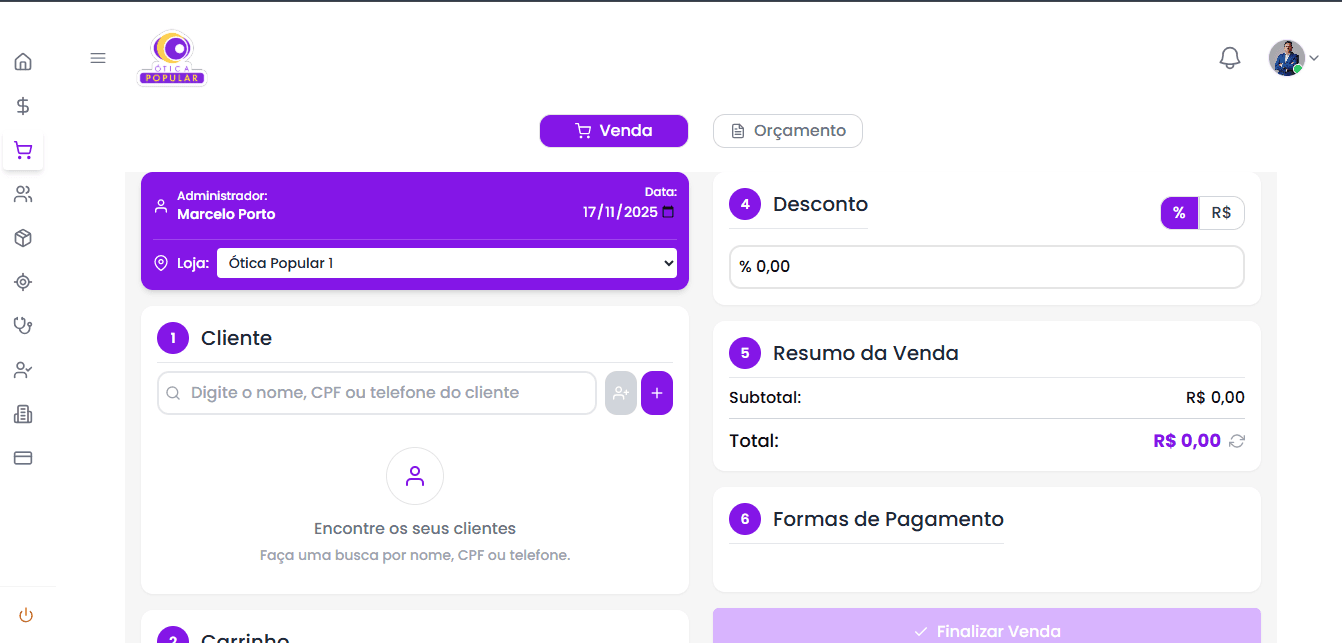Click the Finalizar Venda button
1342x643 pixels.
(x=987, y=630)
